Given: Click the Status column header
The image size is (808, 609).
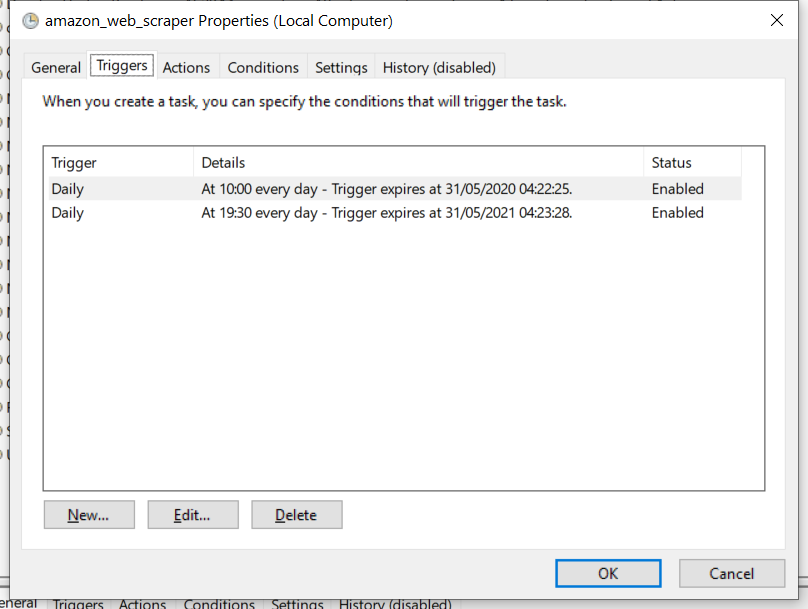Looking at the screenshot, I should pos(693,163).
